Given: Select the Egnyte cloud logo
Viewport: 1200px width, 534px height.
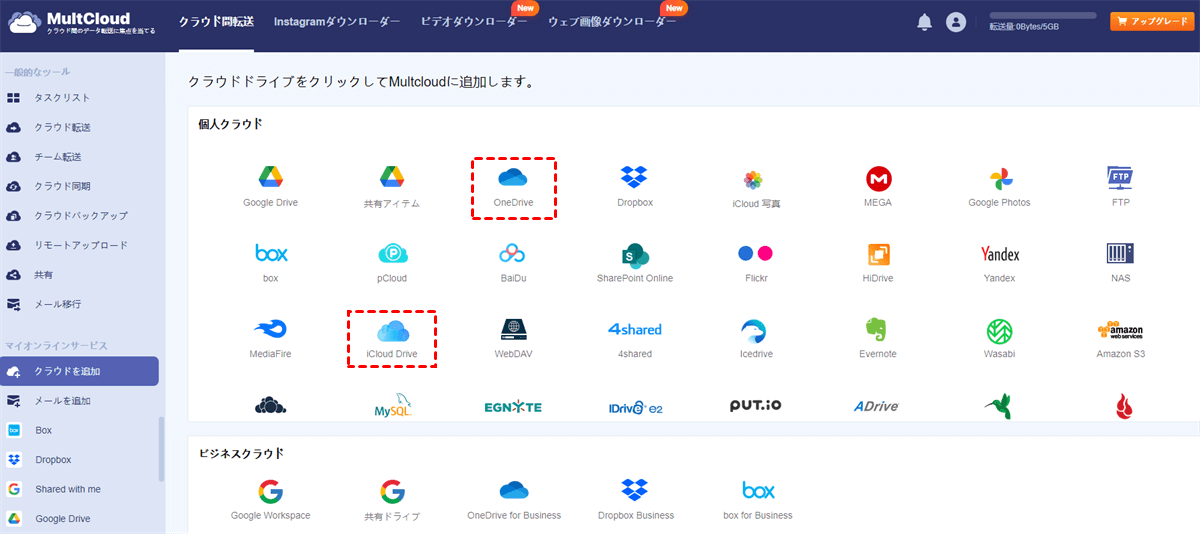Looking at the screenshot, I should (x=513, y=407).
